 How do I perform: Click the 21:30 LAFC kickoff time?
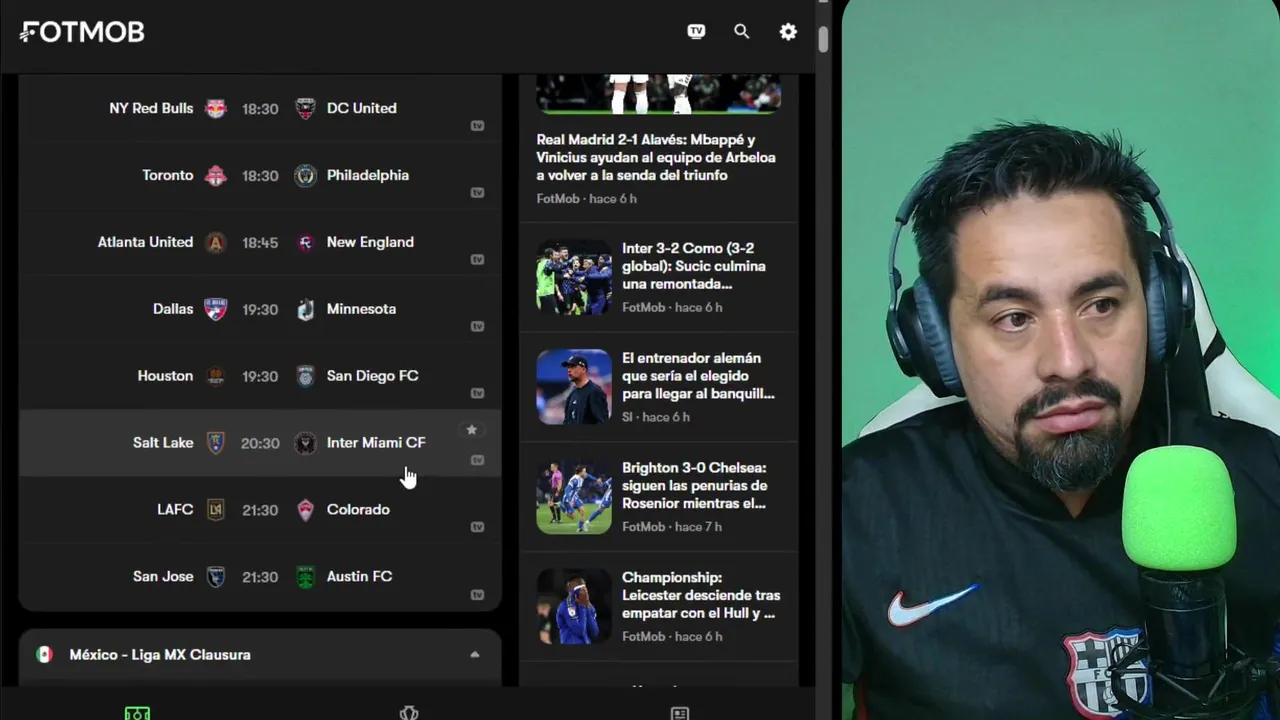(260, 510)
